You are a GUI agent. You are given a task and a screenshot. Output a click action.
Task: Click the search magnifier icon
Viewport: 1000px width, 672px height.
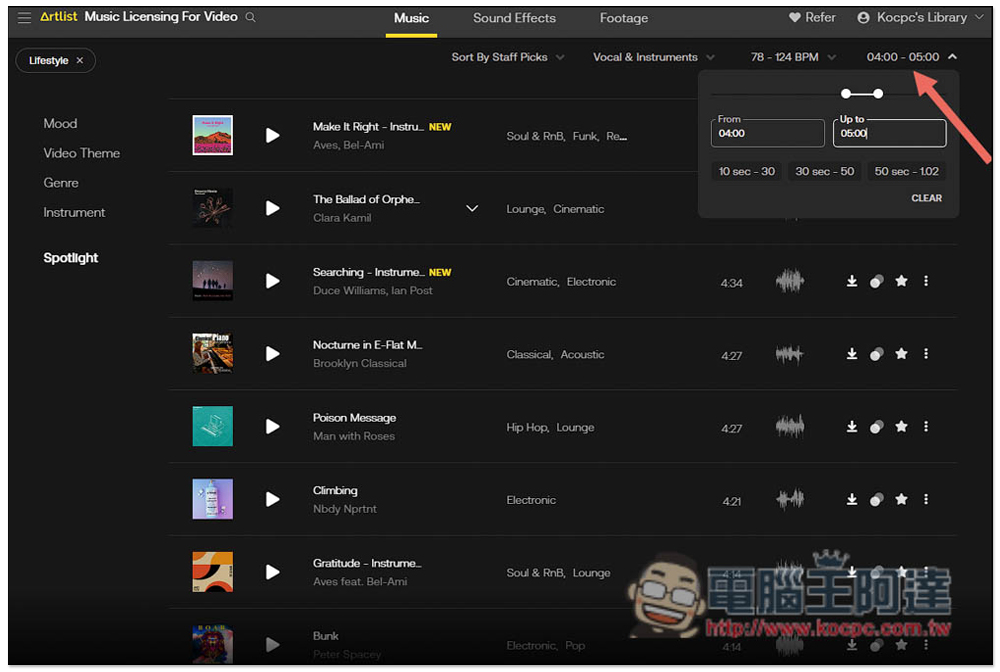(251, 17)
